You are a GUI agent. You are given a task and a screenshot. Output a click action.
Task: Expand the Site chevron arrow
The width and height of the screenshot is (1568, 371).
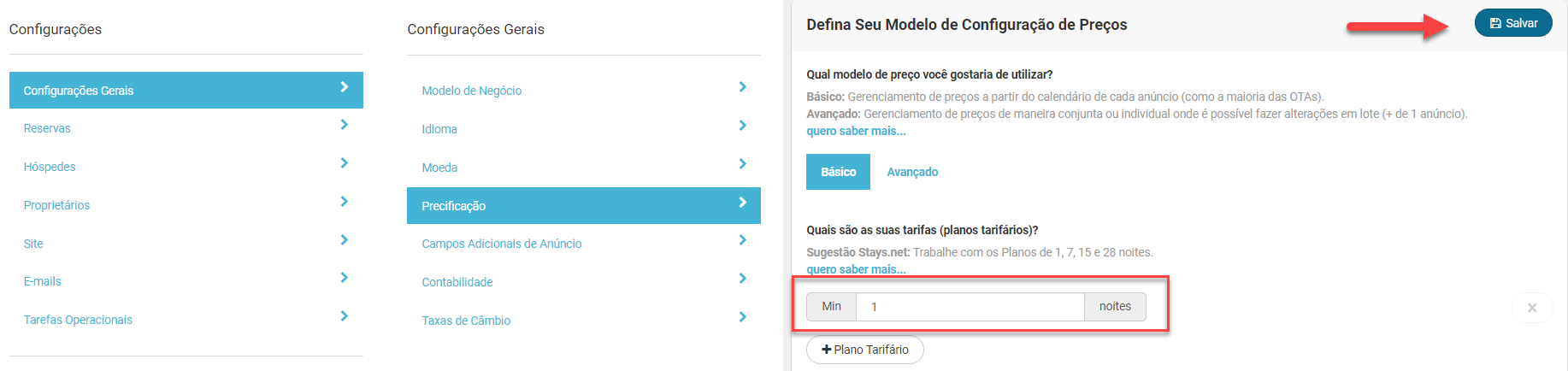click(344, 240)
